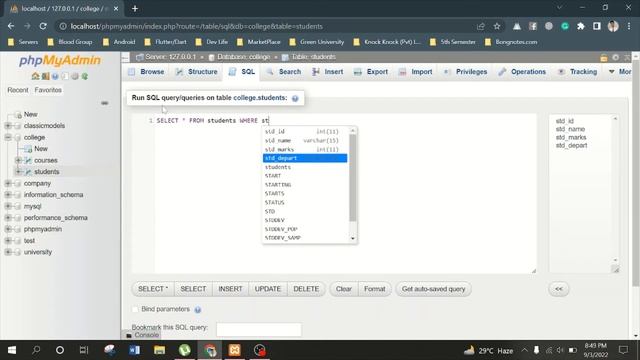640x360 pixels.
Task: Open the Recent tables link
Action: click(18, 90)
